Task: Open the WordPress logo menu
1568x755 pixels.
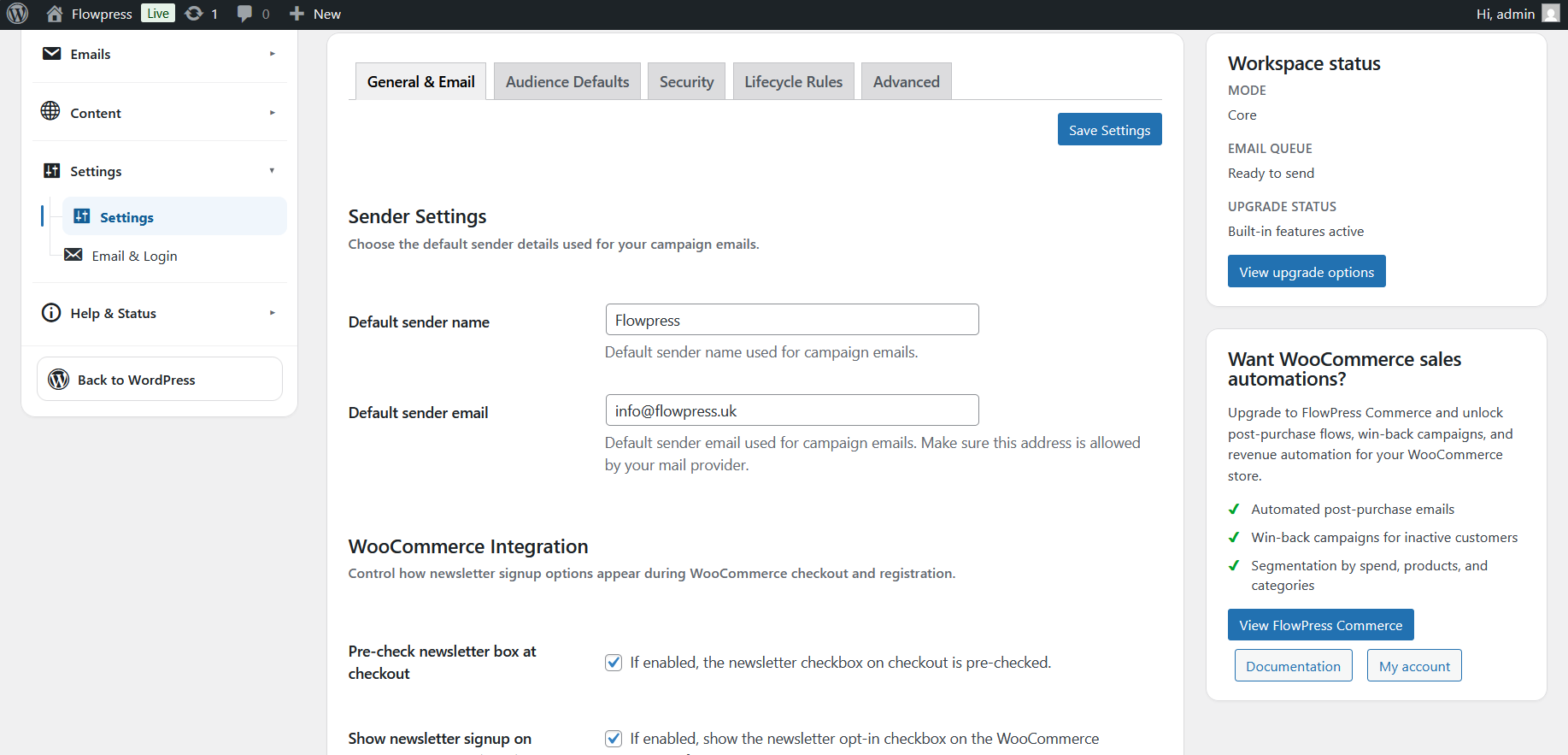Action: tap(17, 14)
